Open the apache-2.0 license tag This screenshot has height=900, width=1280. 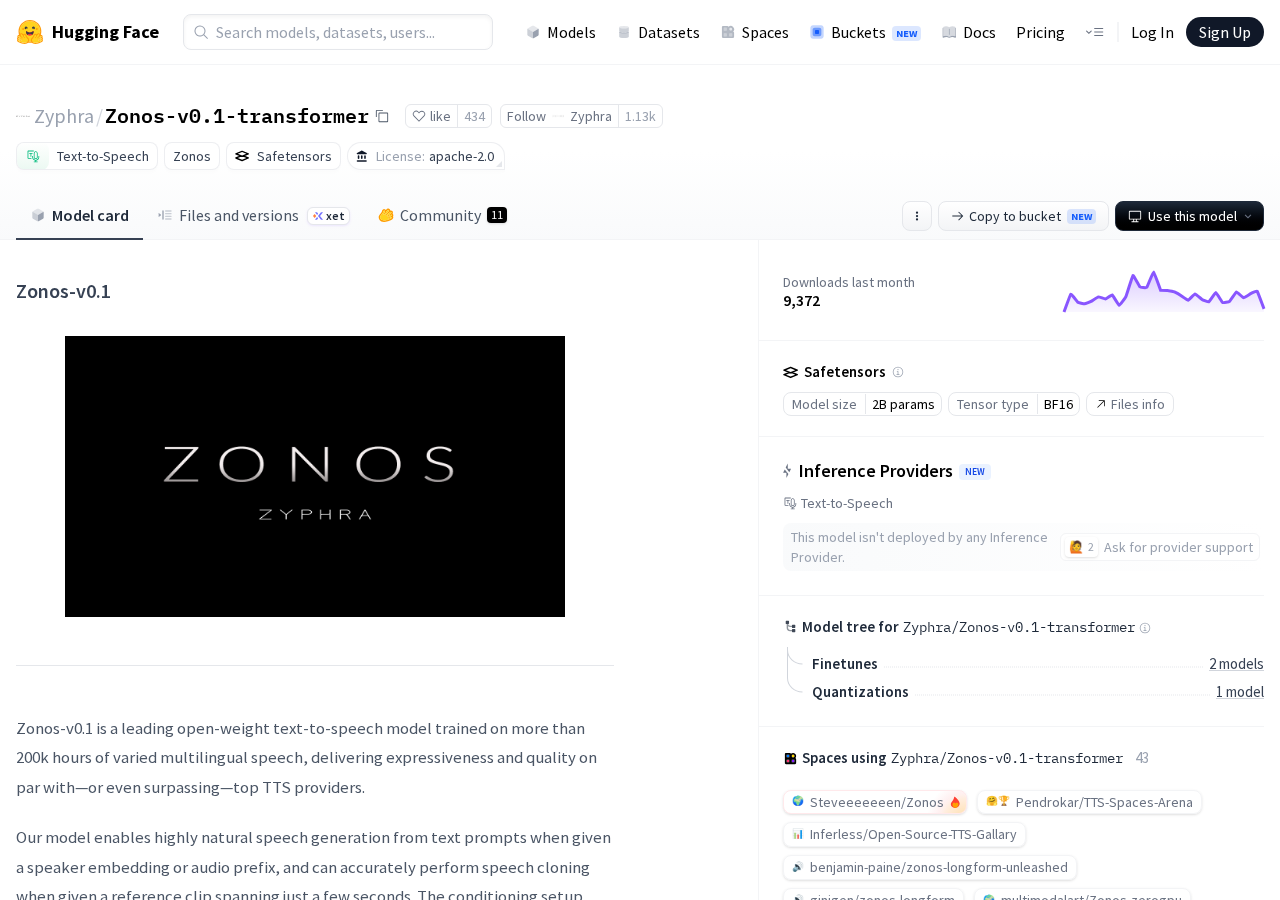tap(425, 156)
